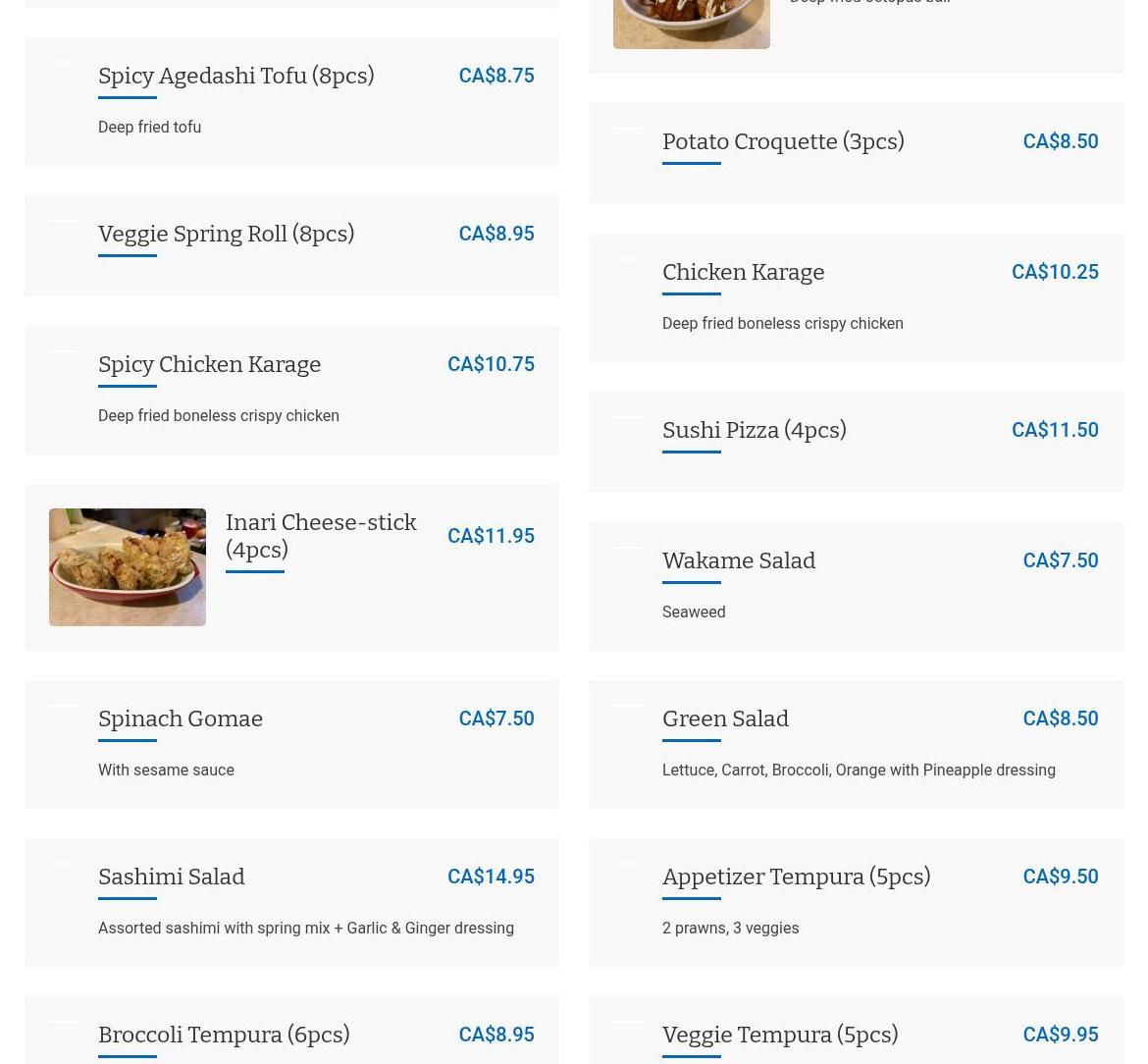This screenshot has height=1064, width=1148.
Task: Select Spicy Agedashi Tofu (8pcs) item
Action: (291, 101)
